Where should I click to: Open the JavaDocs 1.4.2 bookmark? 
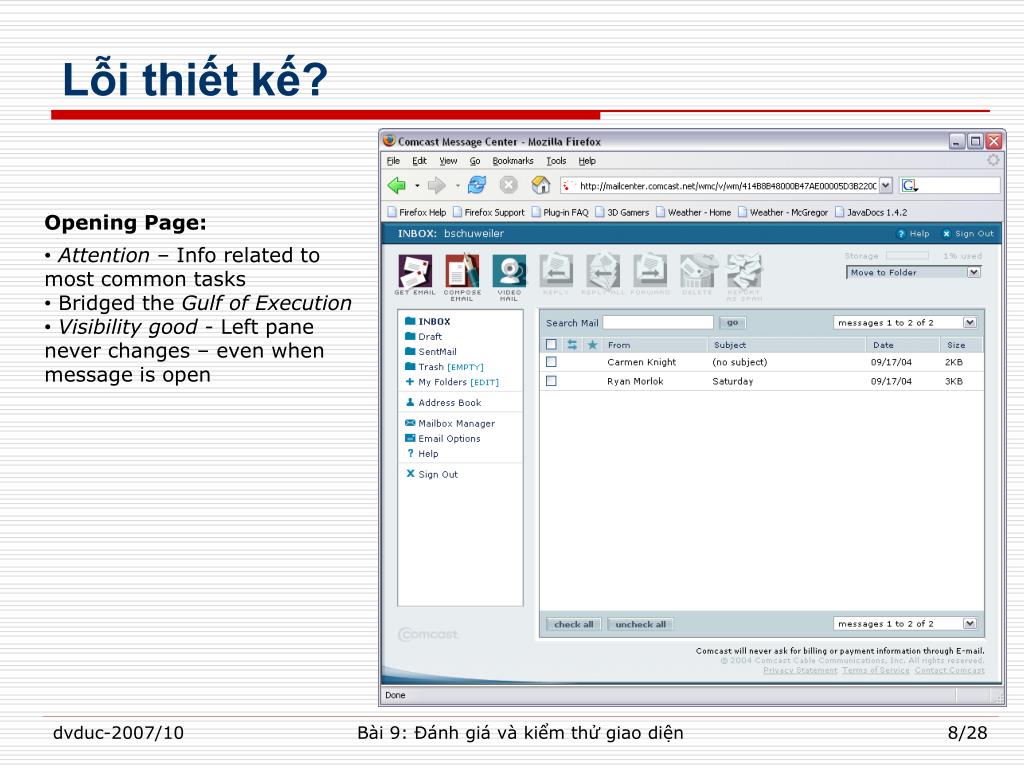click(871, 212)
